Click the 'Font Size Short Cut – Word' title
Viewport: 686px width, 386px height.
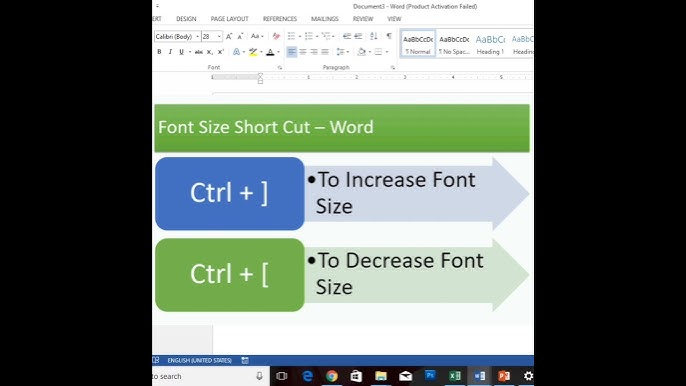[266, 127]
